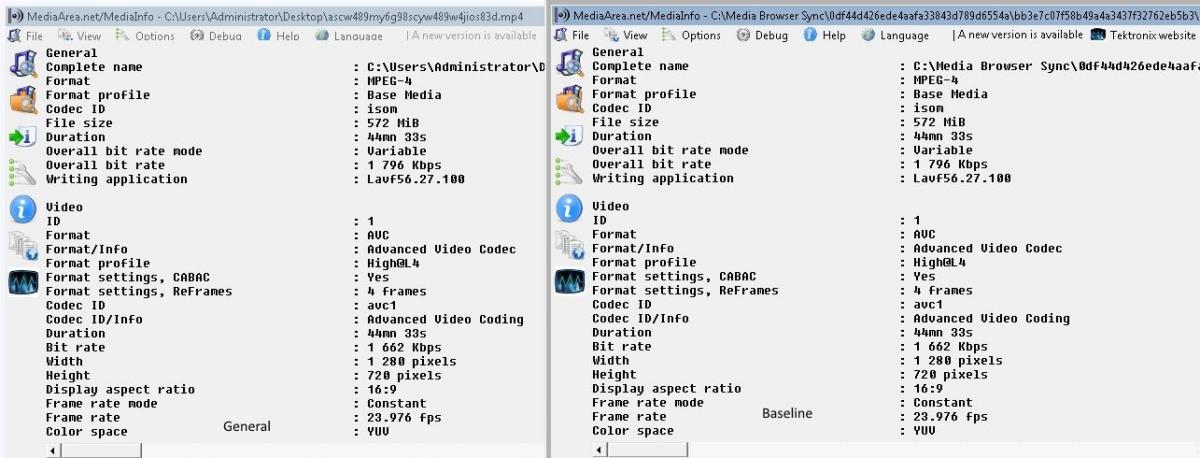Select '23.976 fps' value in left window
Image resolution: width=1200 pixels, height=458 pixels.
pos(403,417)
